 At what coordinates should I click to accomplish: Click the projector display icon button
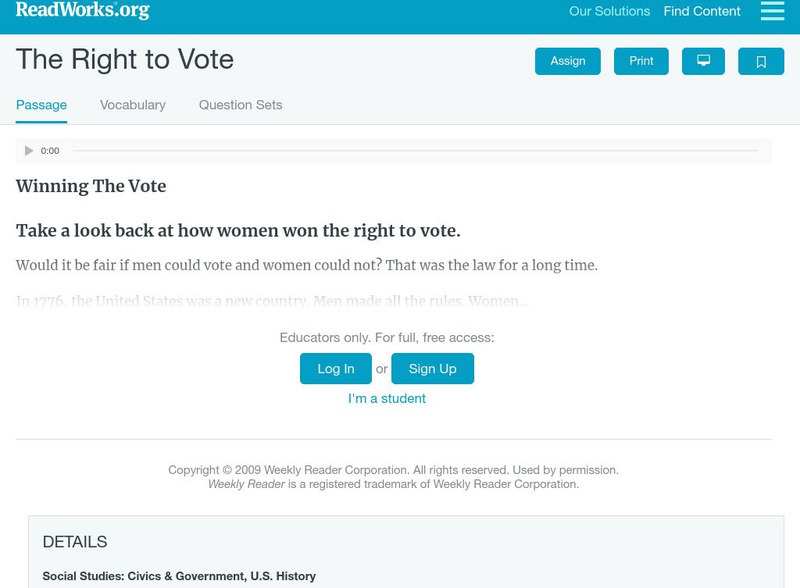(703, 61)
